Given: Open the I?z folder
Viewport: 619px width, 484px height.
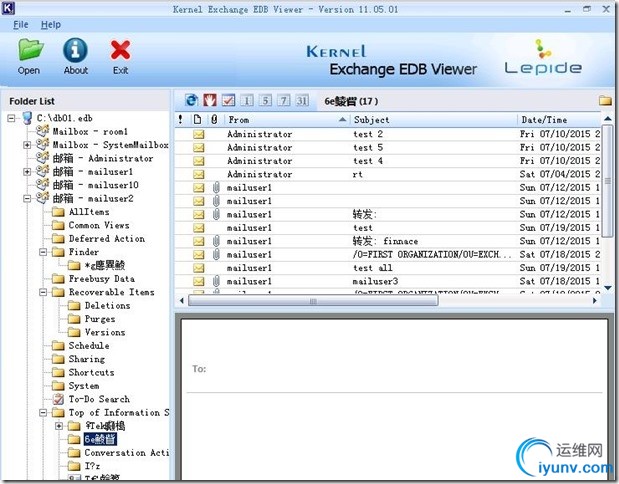Looking at the screenshot, I should tap(92, 466).
